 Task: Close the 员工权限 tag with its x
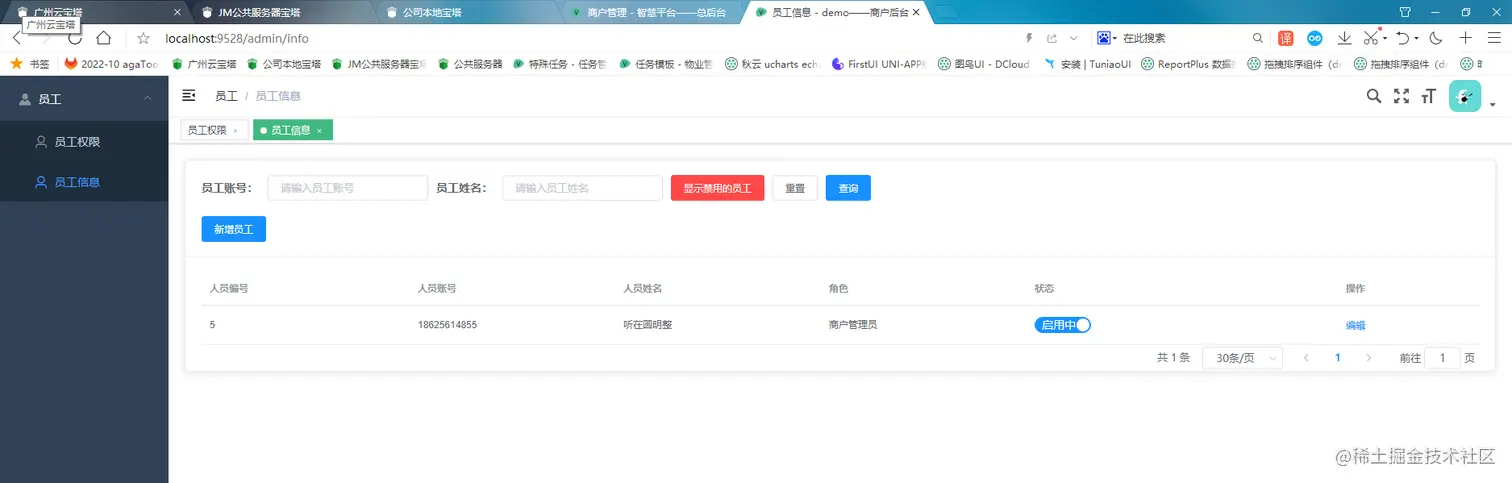[235, 131]
